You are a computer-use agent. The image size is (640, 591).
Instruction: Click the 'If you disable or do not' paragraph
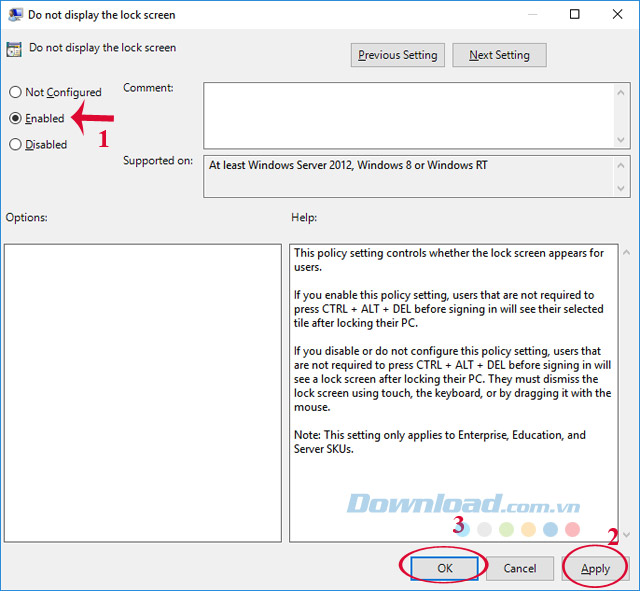pos(452,379)
